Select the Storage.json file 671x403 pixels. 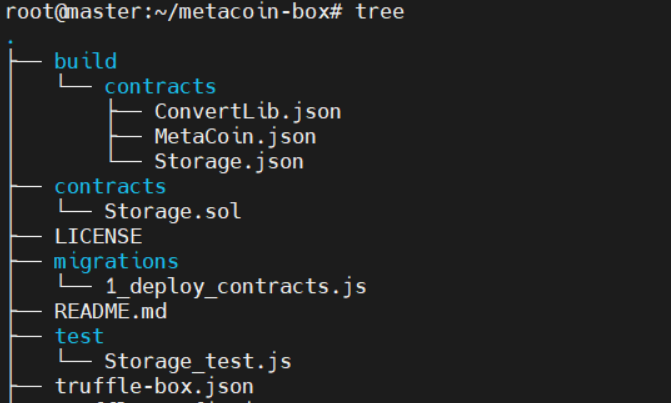tap(229, 161)
